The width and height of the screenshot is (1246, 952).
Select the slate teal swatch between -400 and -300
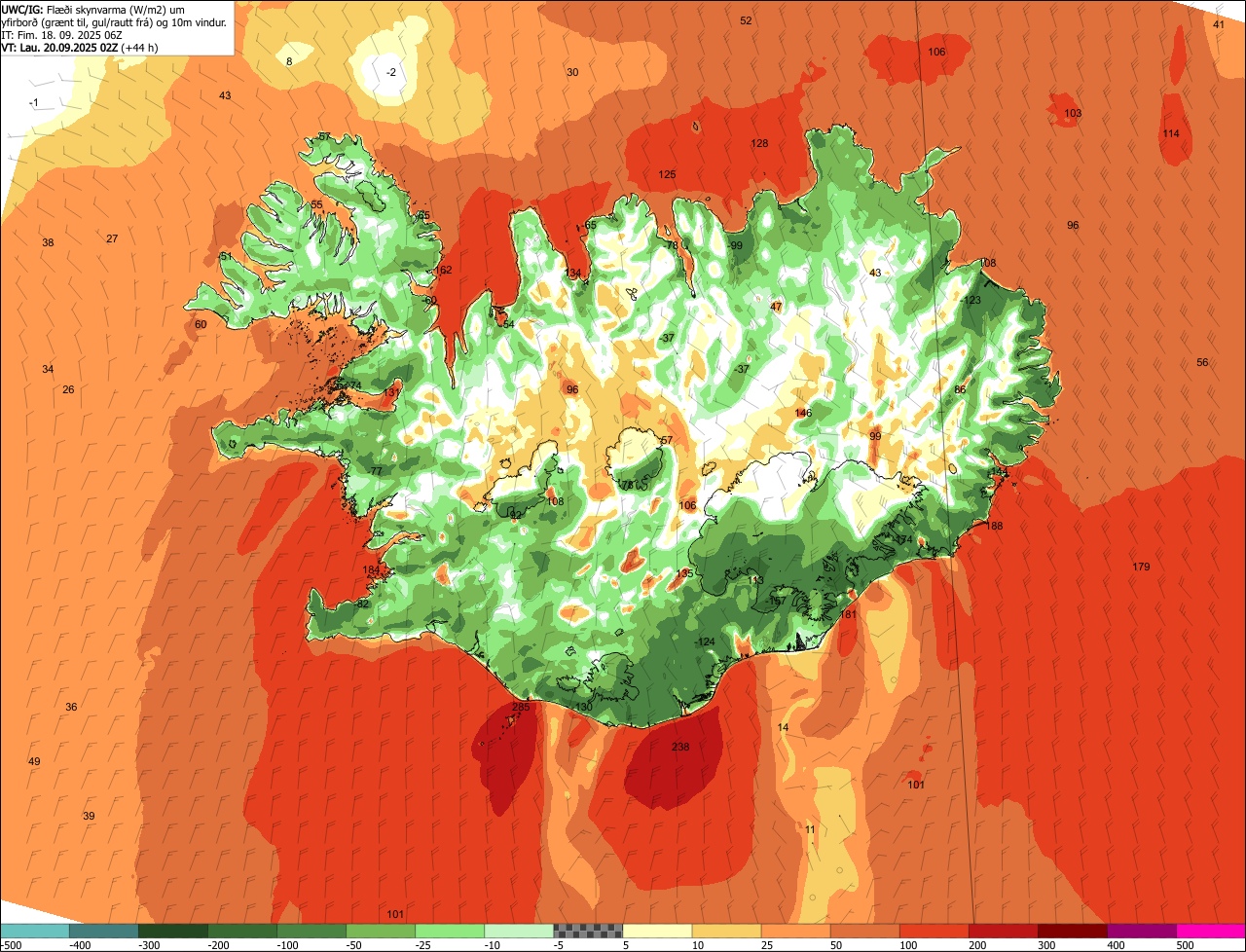tap(103, 930)
